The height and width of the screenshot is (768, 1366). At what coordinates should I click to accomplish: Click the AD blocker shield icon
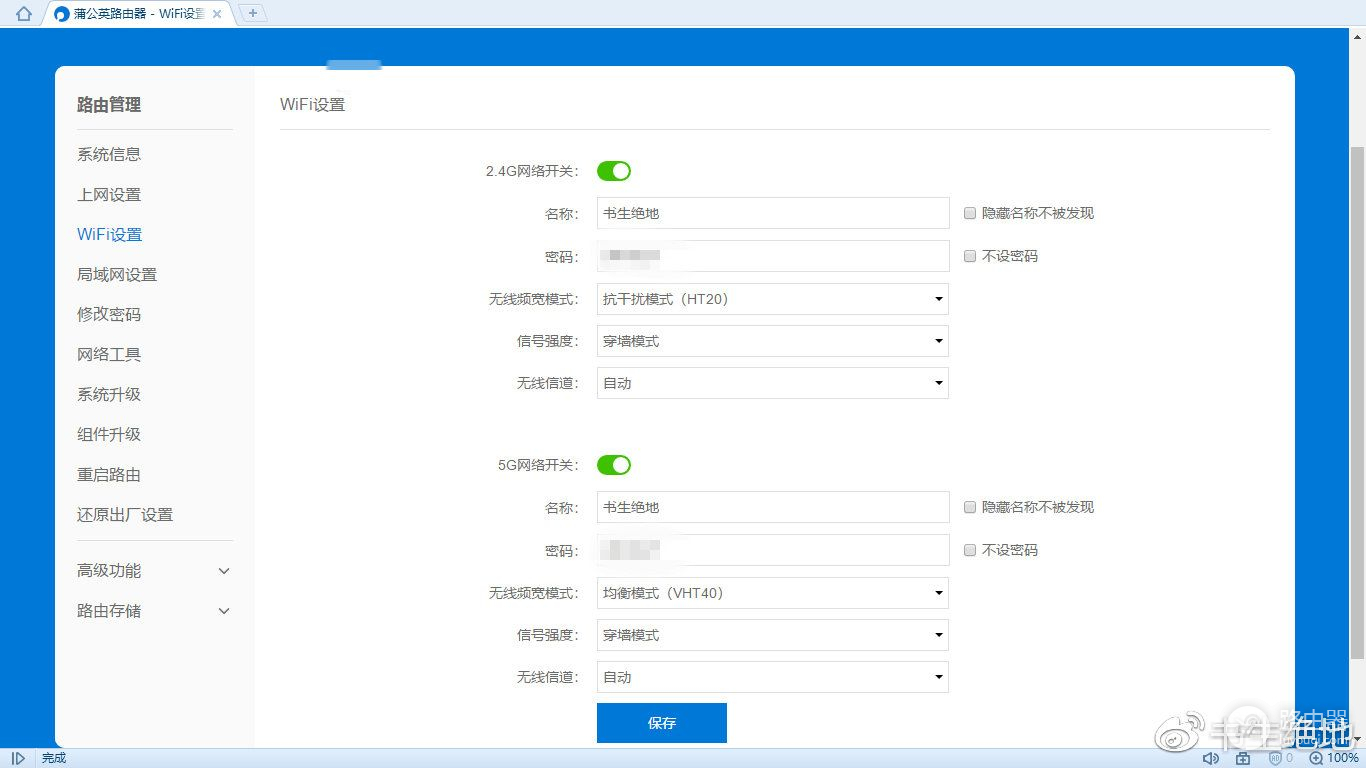coord(1276,758)
